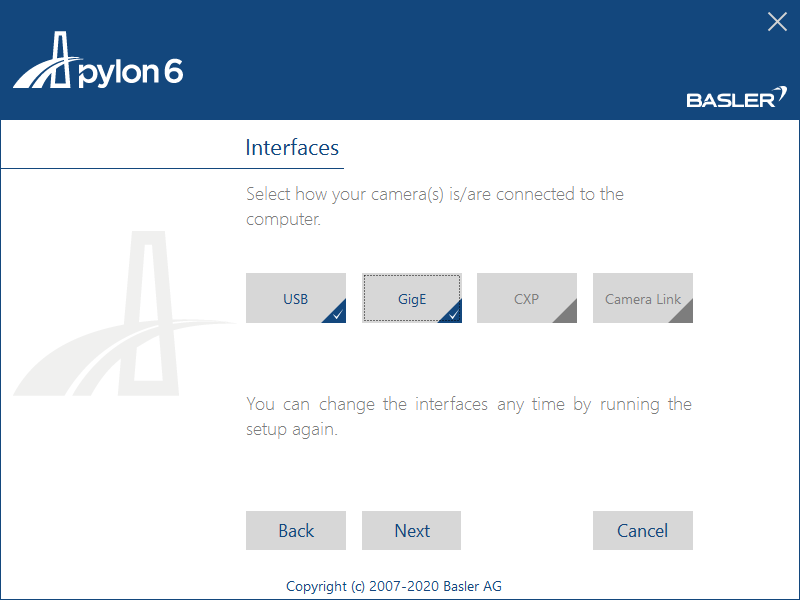
Task: Click gray corner triangle on Camera Link tile
Action: (x=684, y=314)
